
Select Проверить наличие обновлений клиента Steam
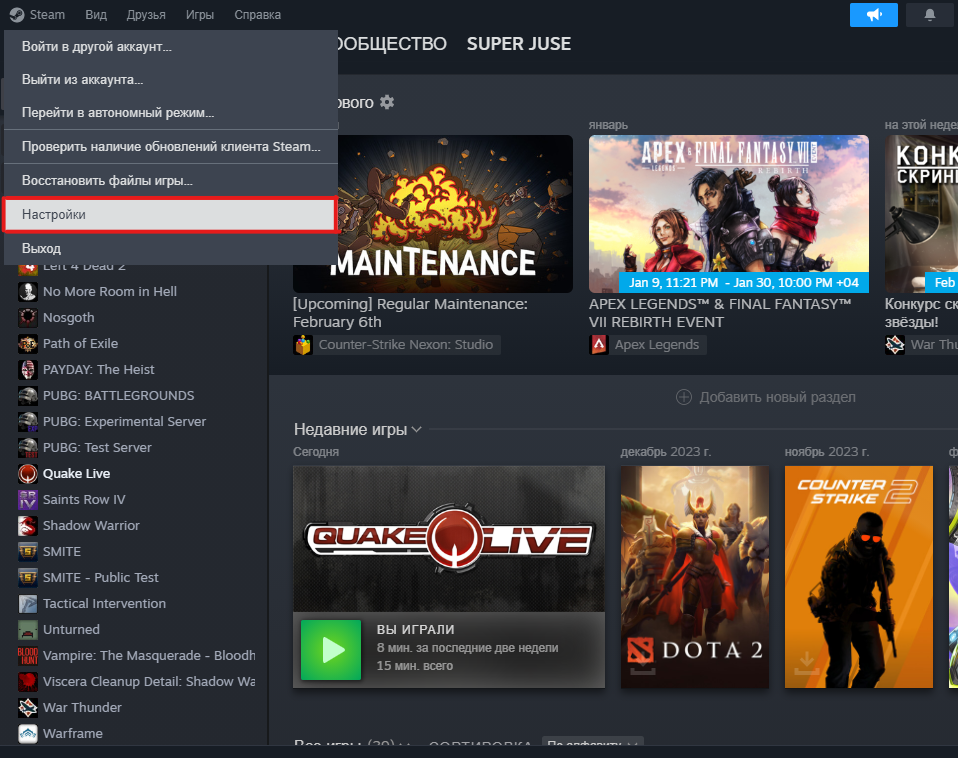(171, 147)
